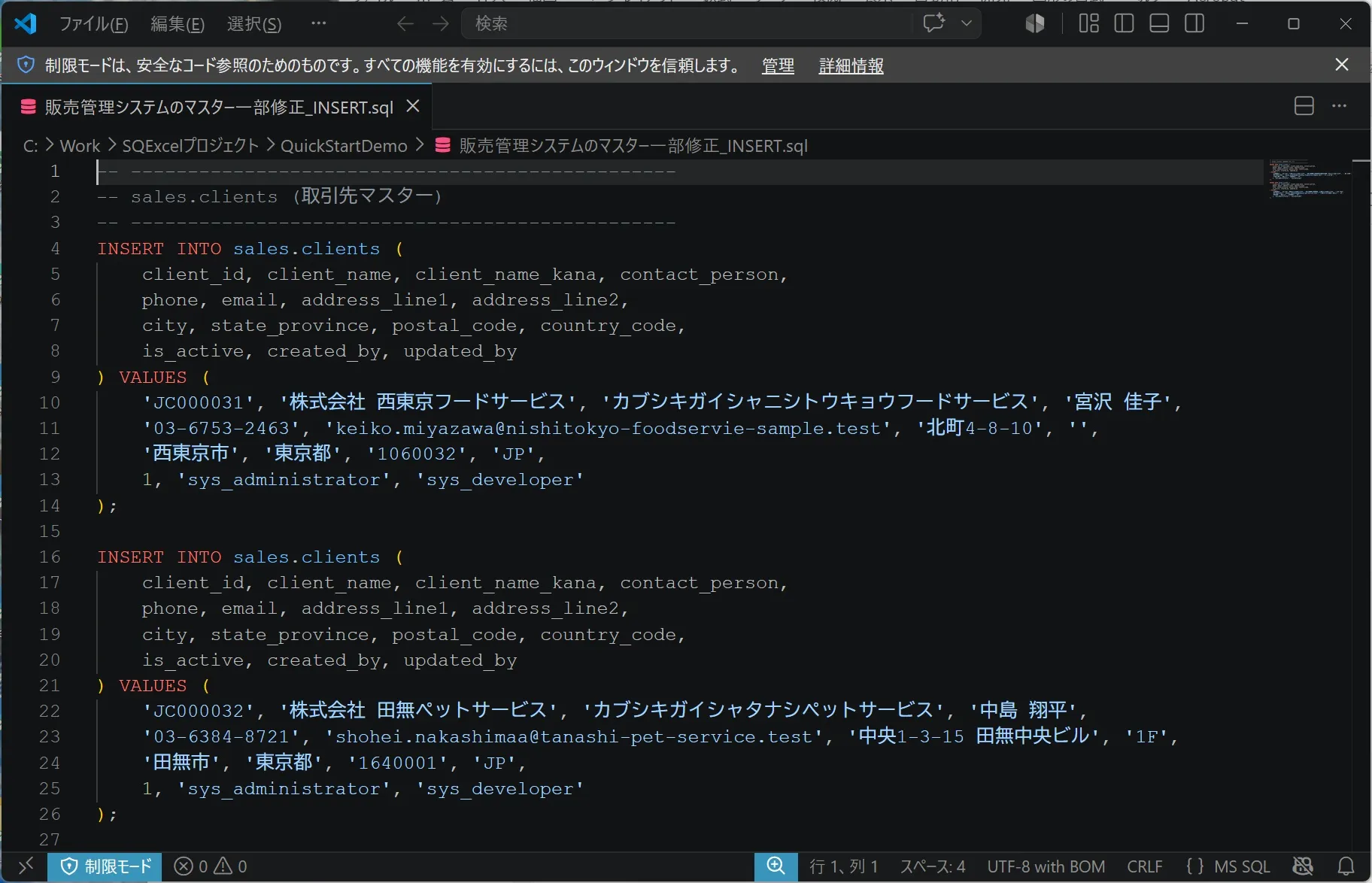The width and height of the screenshot is (1372, 883).
Task: Open the 詳細情報 link
Action: pyautogui.click(x=851, y=66)
